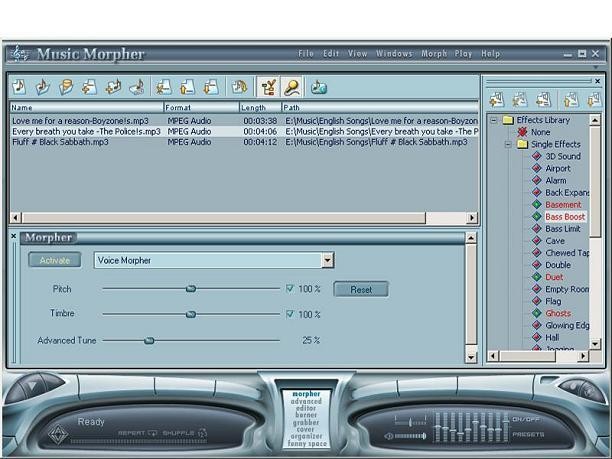Click the add-folder icon with plus sign
612x459 pixels.
89,87
